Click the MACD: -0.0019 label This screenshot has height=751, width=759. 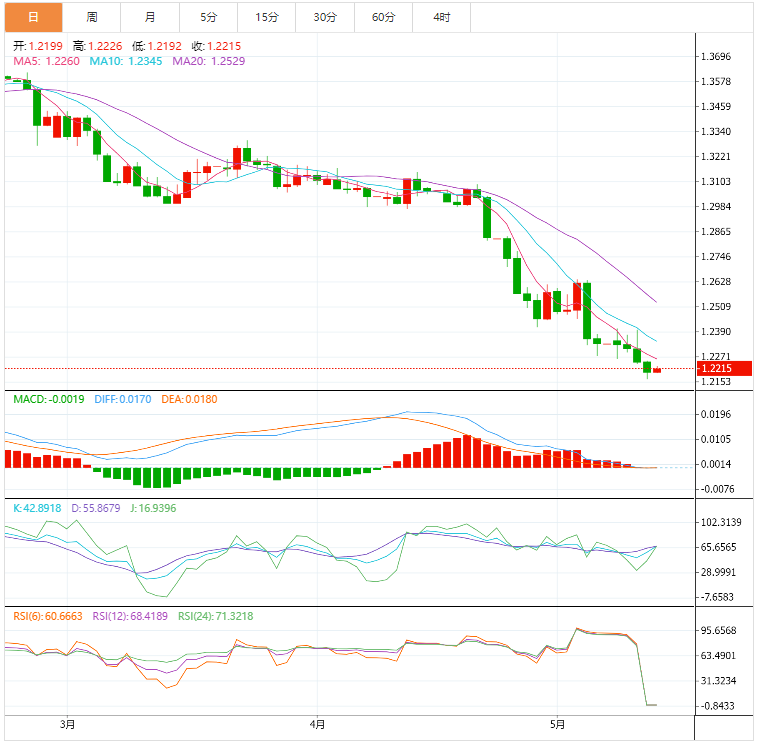[x=48, y=399]
